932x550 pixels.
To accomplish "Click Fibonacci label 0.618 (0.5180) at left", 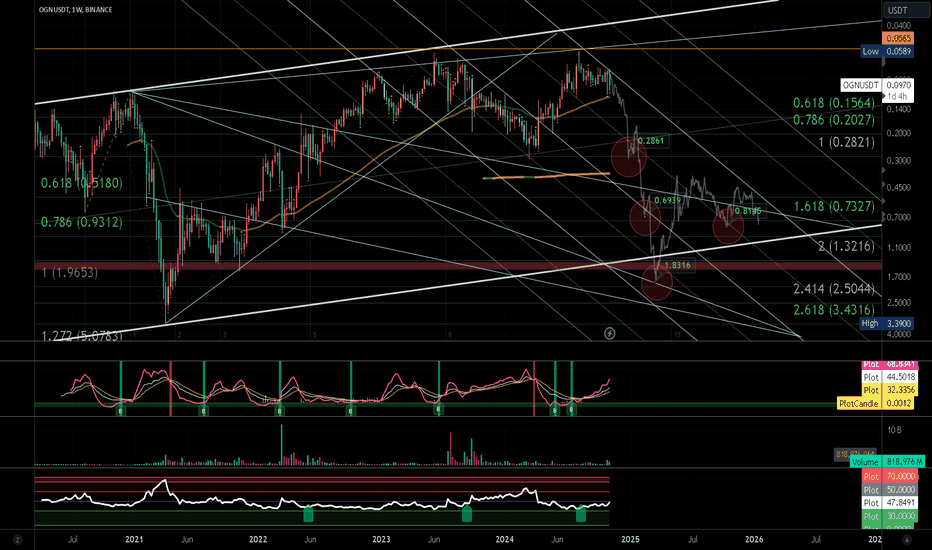I will click(81, 183).
